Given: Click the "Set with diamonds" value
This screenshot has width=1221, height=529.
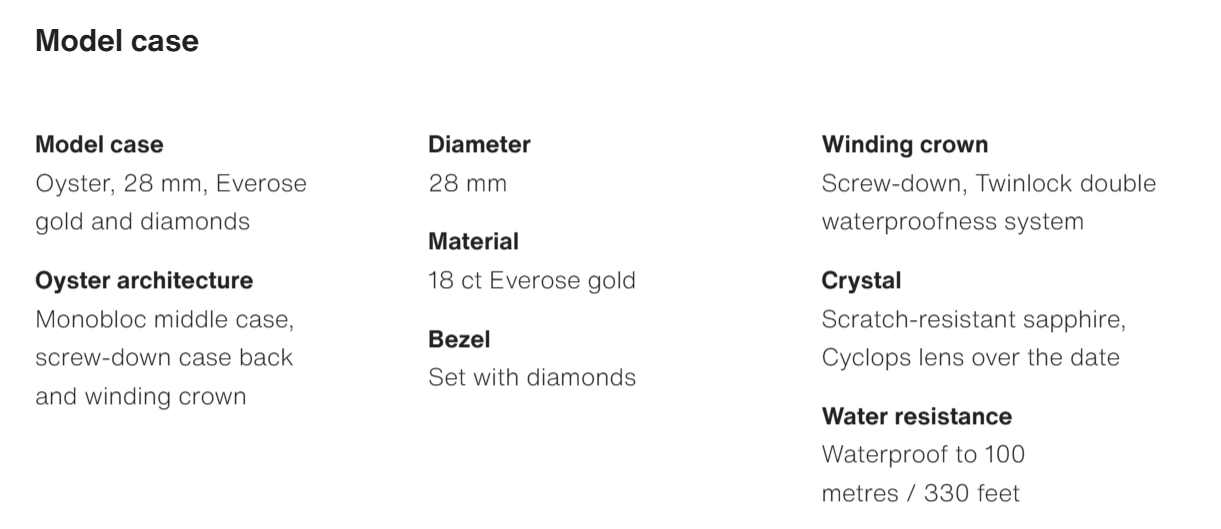Looking at the screenshot, I should click(x=532, y=378).
